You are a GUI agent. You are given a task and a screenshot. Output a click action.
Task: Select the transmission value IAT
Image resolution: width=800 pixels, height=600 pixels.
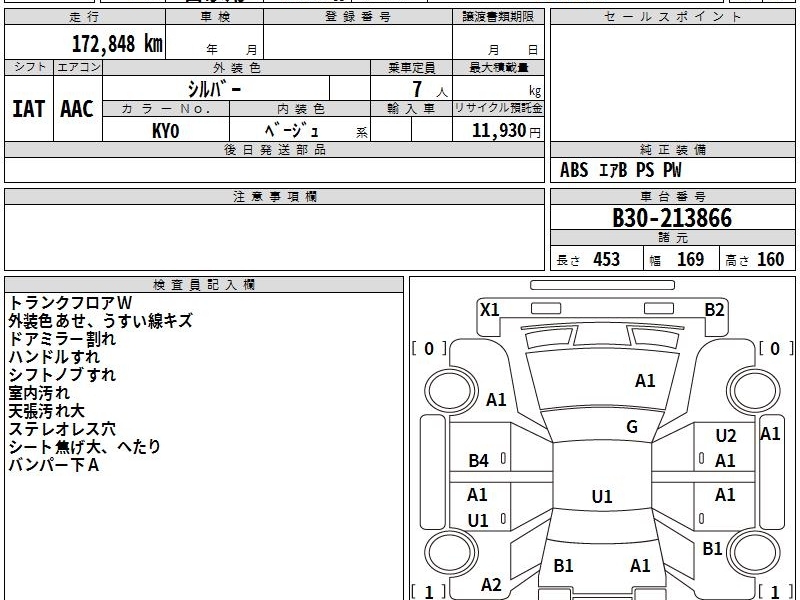[29, 109]
